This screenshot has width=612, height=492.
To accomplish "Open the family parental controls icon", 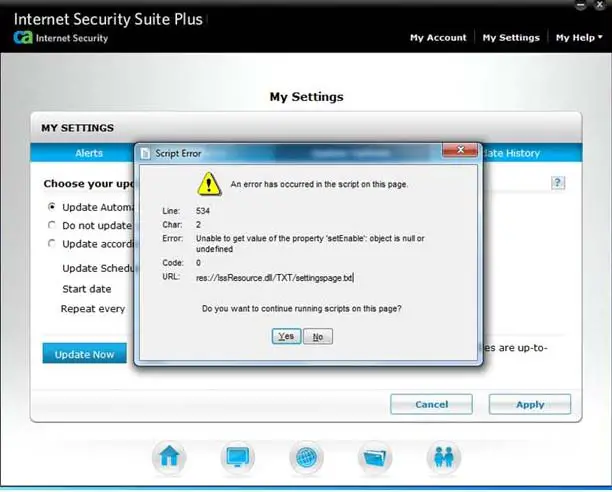I will [x=444, y=457].
